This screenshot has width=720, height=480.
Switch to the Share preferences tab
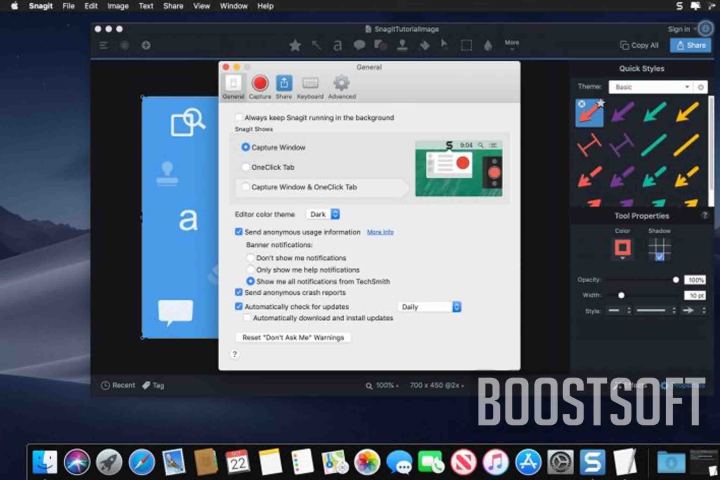[284, 87]
